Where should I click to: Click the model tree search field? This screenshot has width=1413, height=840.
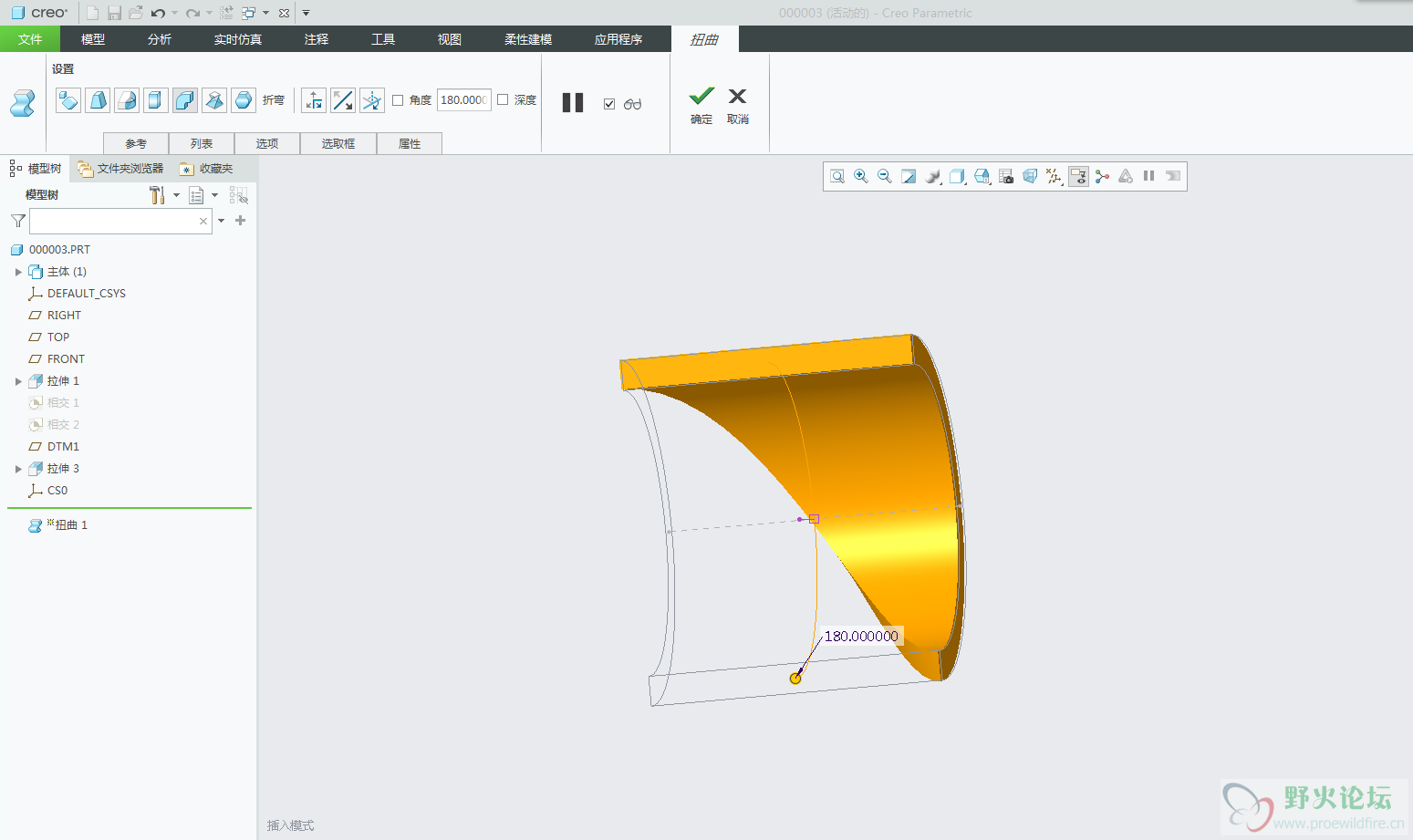point(120,221)
